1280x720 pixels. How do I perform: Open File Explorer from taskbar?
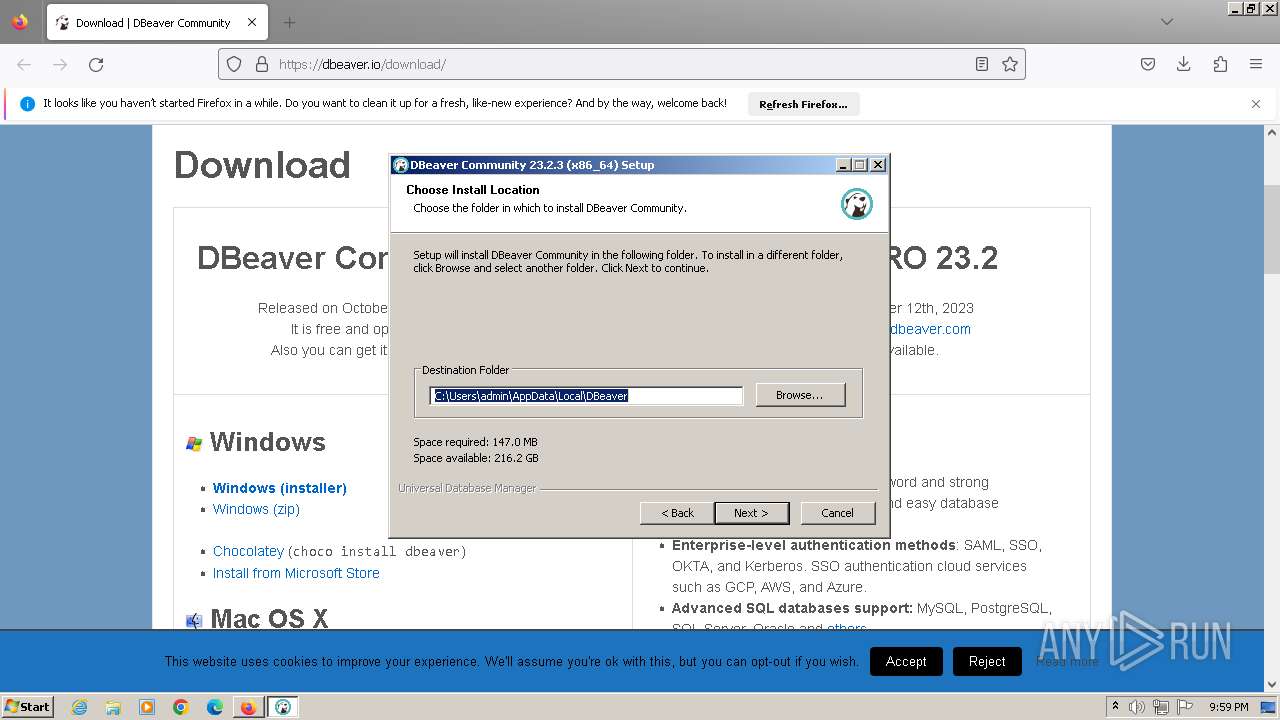(x=113, y=707)
